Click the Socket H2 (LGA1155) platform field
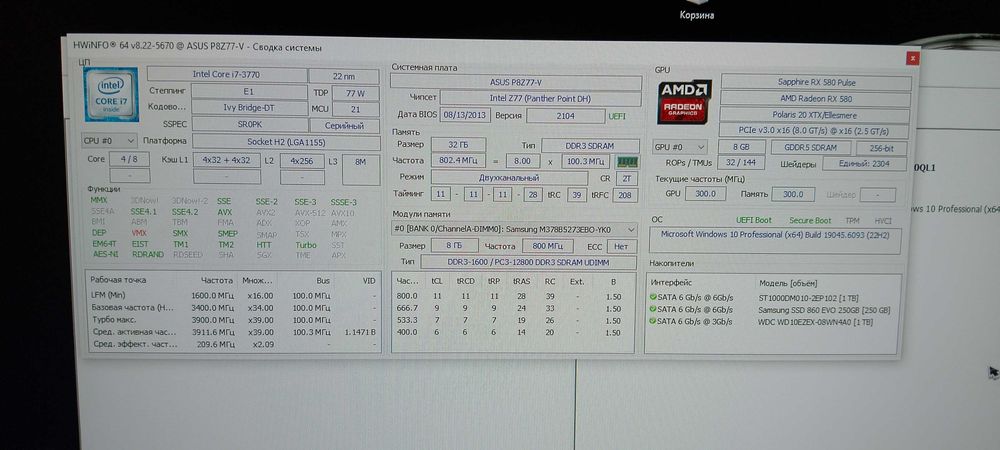The width and height of the screenshot is (1000, 450). pos(285,142)
